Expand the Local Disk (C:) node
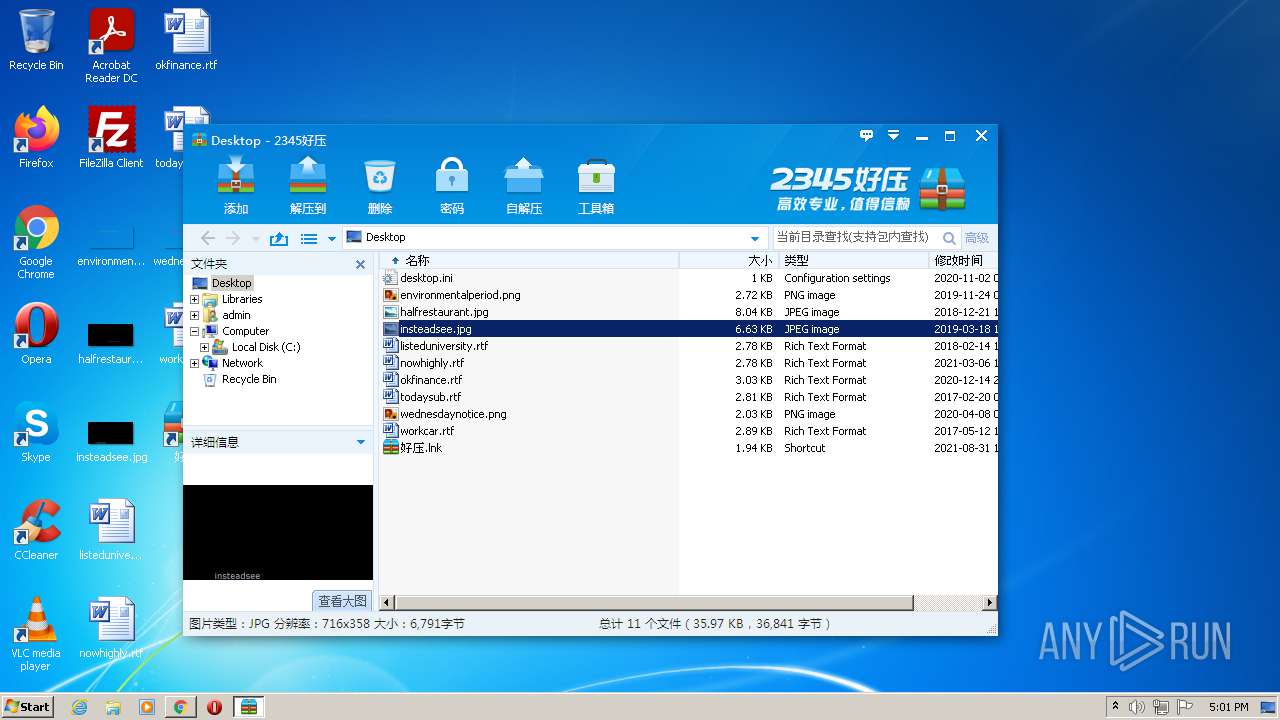1280x720 pixels. [x=205, y=347]
